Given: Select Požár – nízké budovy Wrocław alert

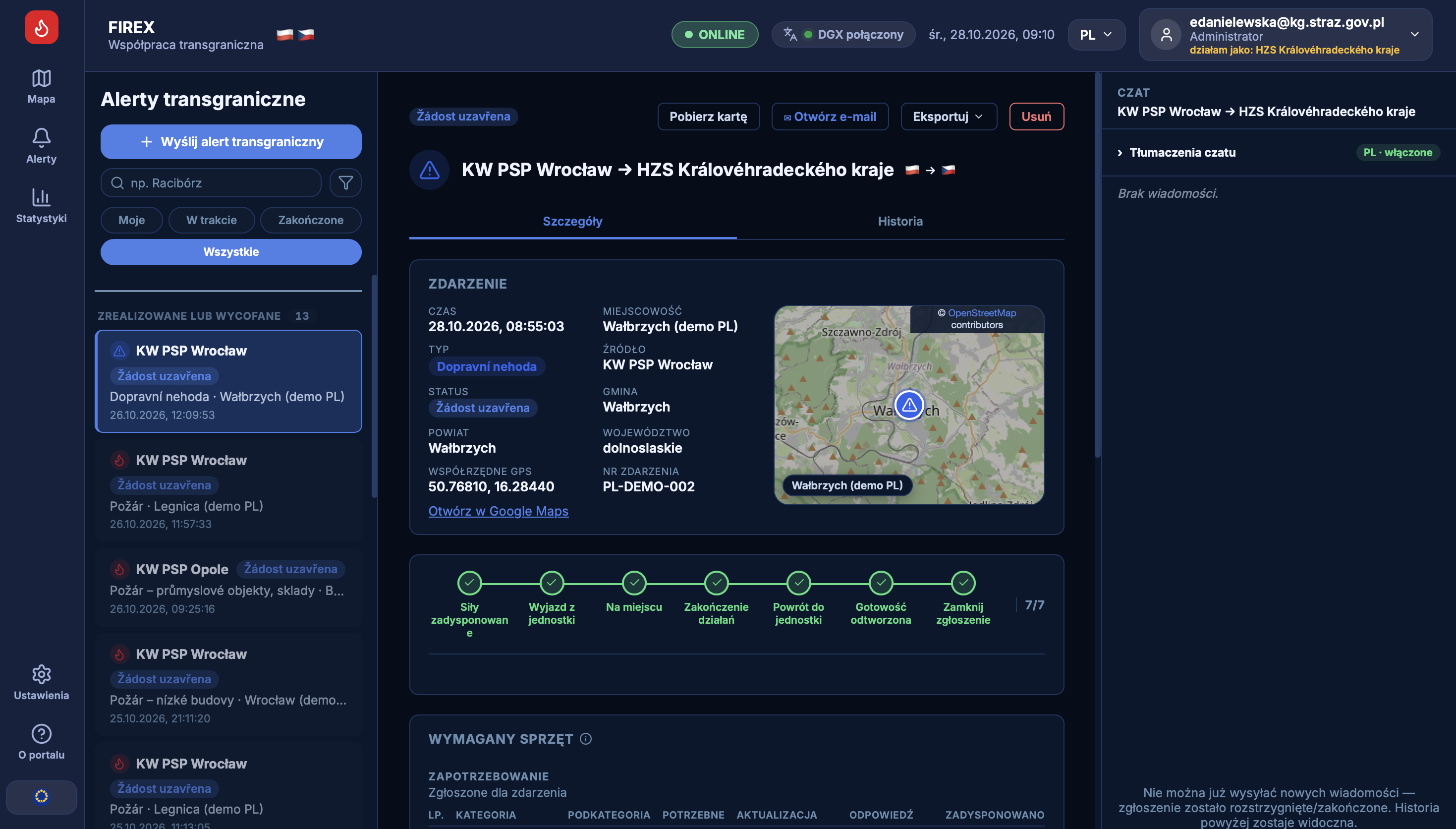Looking at the screenshot, I should tap(228, 685).
